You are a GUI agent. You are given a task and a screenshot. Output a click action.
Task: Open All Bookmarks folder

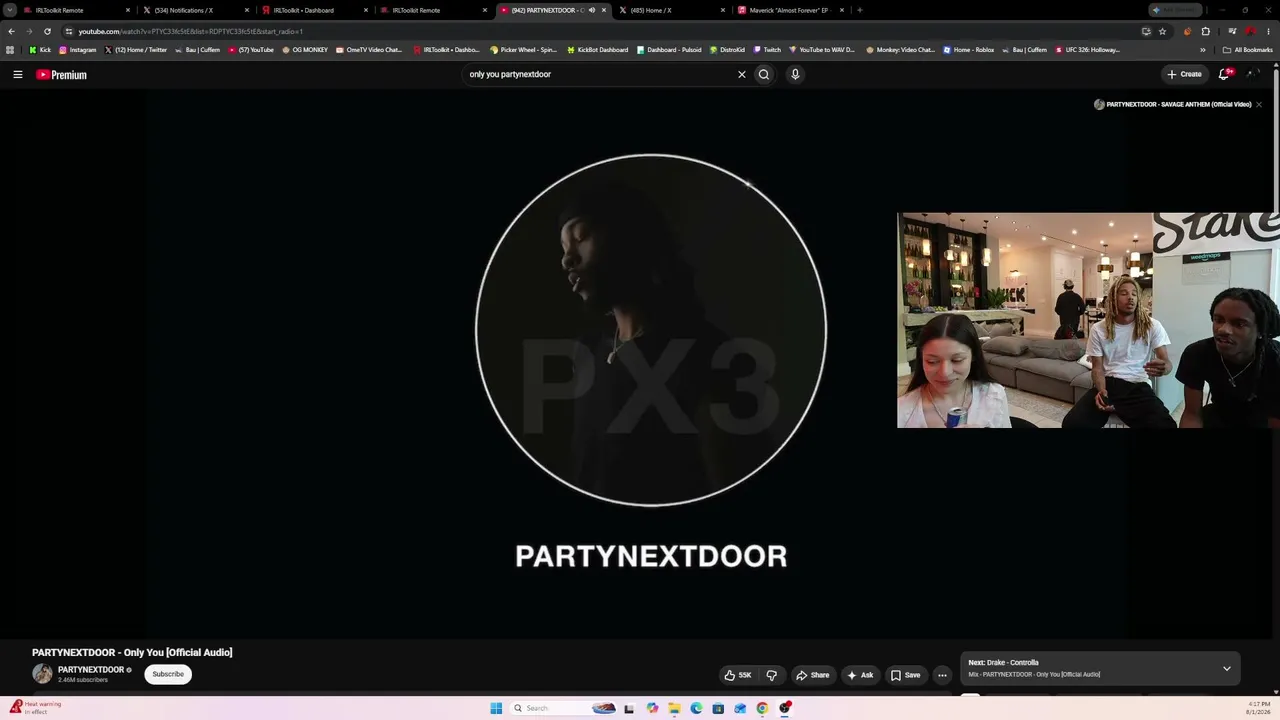[x=1247, y=50]
